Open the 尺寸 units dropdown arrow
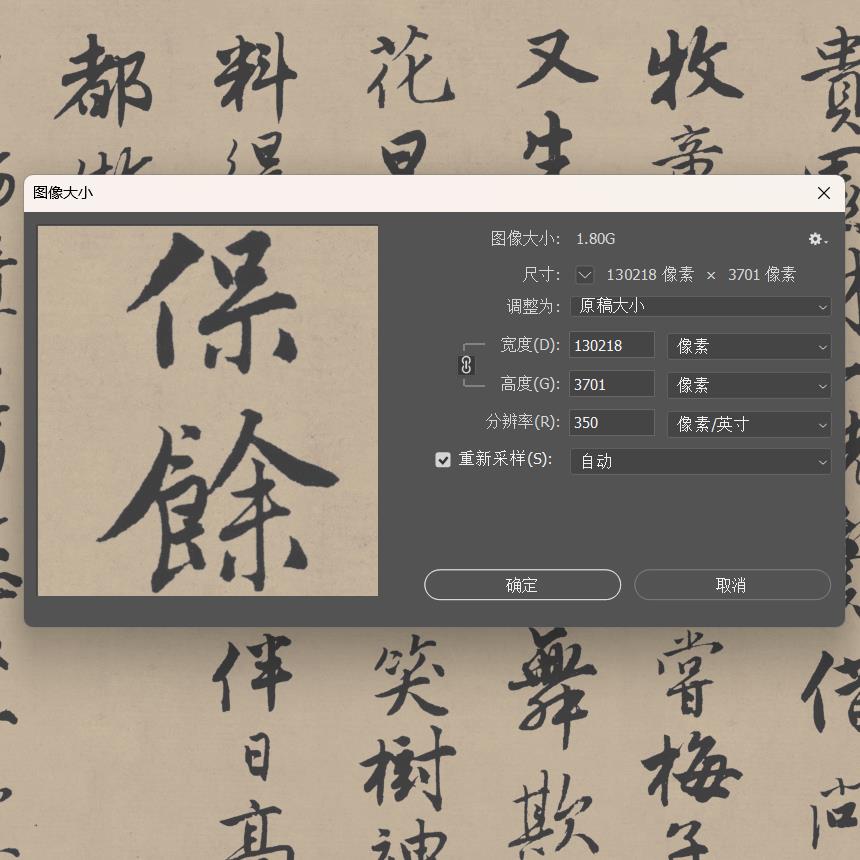Viewport: 860px width, 860px height. tap(585, 275)
